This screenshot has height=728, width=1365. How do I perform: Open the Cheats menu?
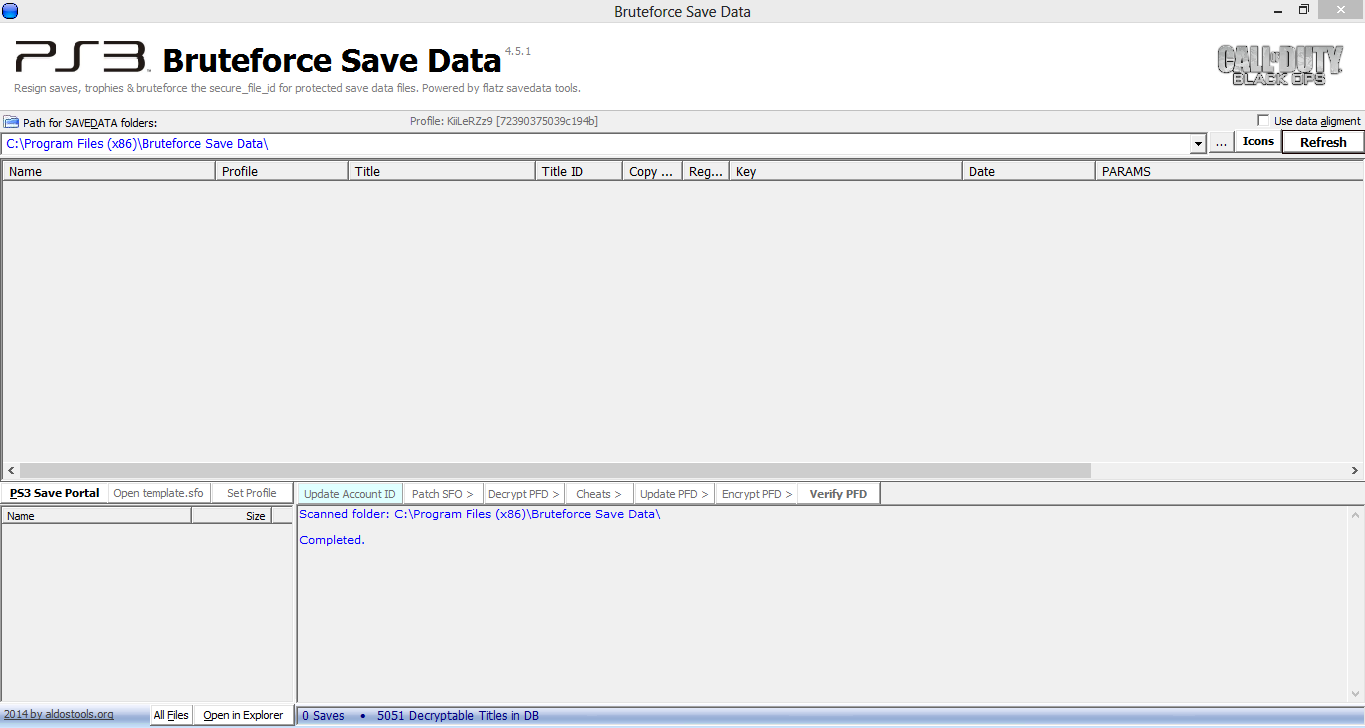tap(599, 494)
